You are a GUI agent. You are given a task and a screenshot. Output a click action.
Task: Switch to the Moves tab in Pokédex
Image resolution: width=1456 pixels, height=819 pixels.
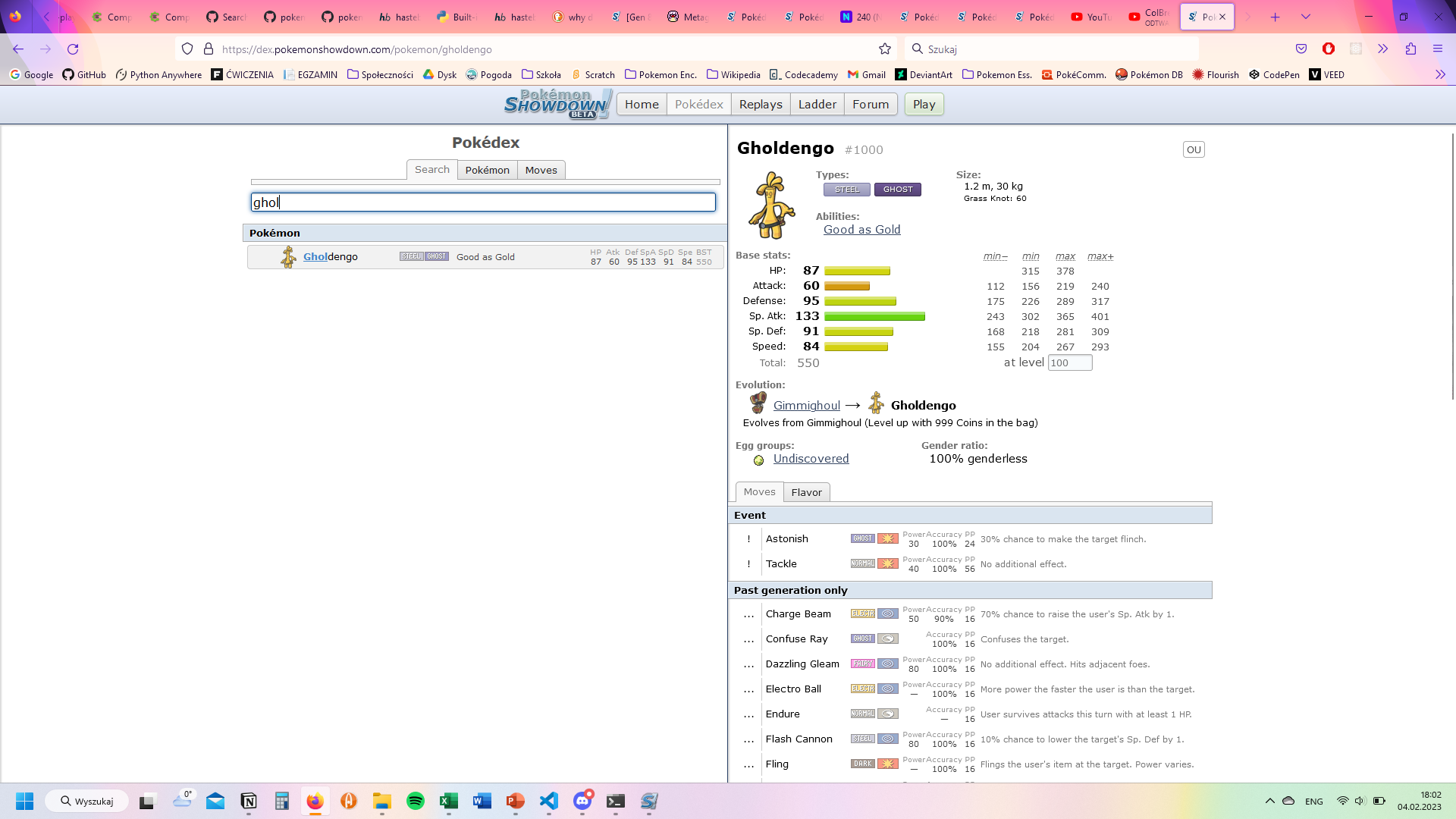[x=541, y=170]
